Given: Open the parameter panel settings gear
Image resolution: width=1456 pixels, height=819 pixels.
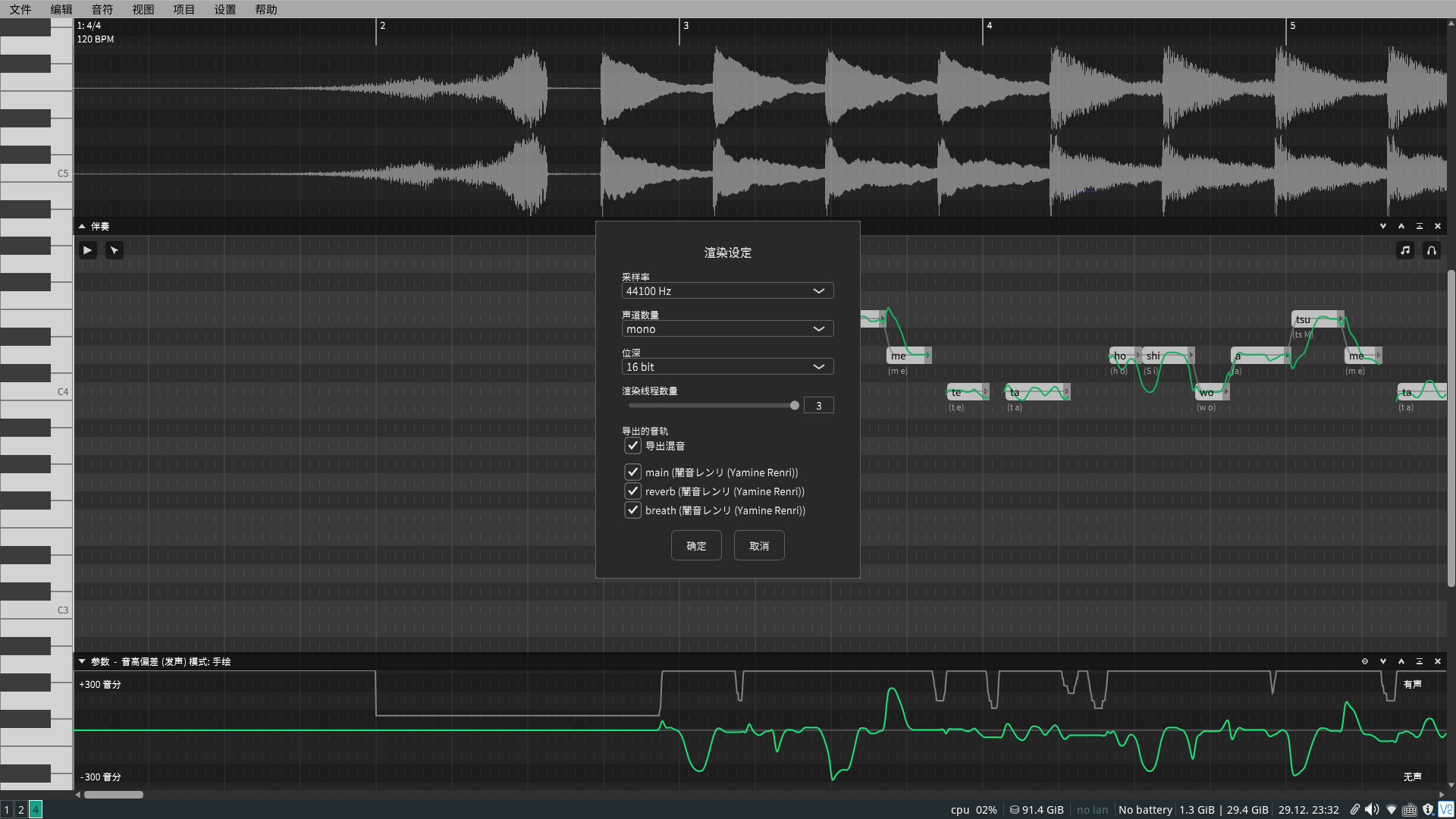Looking at the screenshot, I should click(1365, 661).
